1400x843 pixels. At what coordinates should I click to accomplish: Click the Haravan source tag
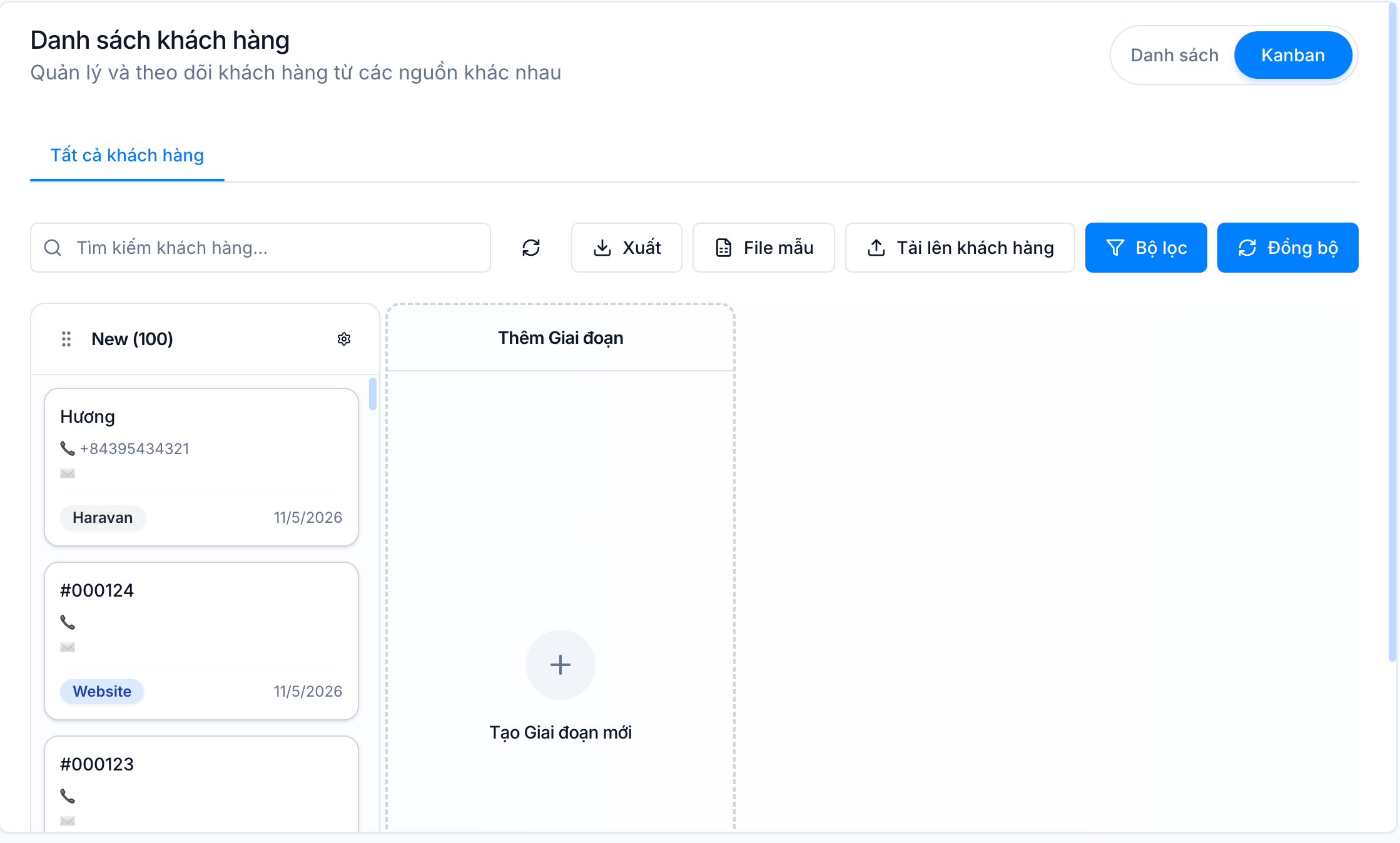103,518
